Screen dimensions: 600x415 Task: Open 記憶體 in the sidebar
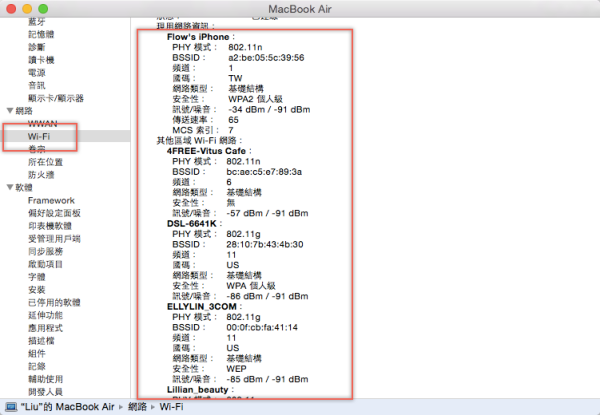(41, 34)
